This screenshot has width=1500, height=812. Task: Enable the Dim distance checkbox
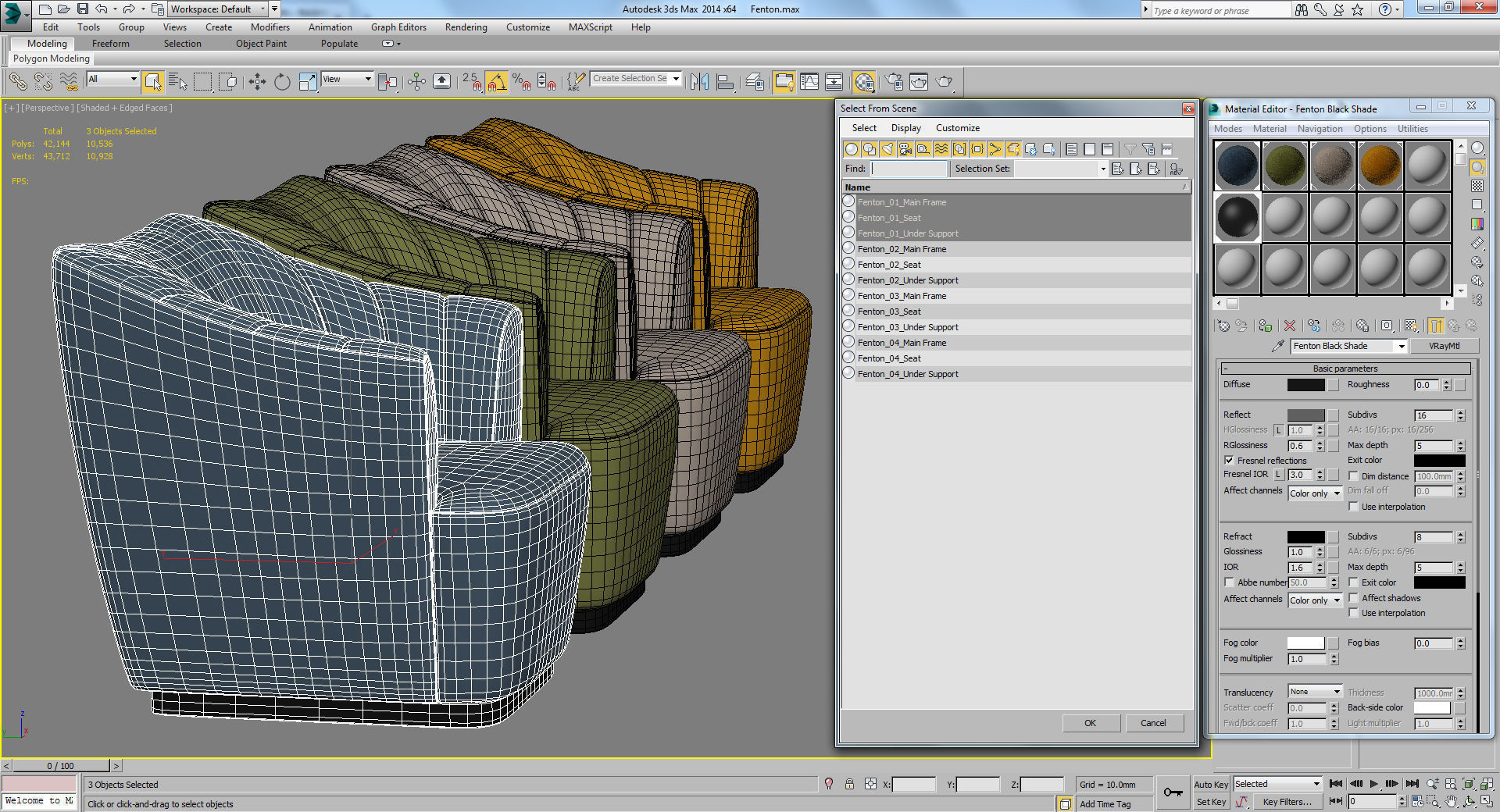[x=1353, y=476]
